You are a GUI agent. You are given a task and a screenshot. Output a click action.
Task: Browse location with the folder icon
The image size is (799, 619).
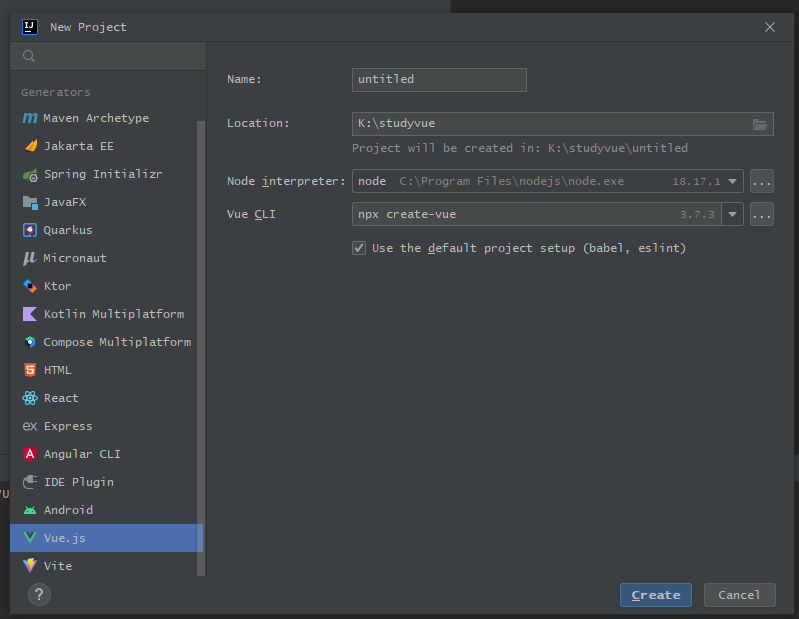pyautogui.click(x=760, y=124)
